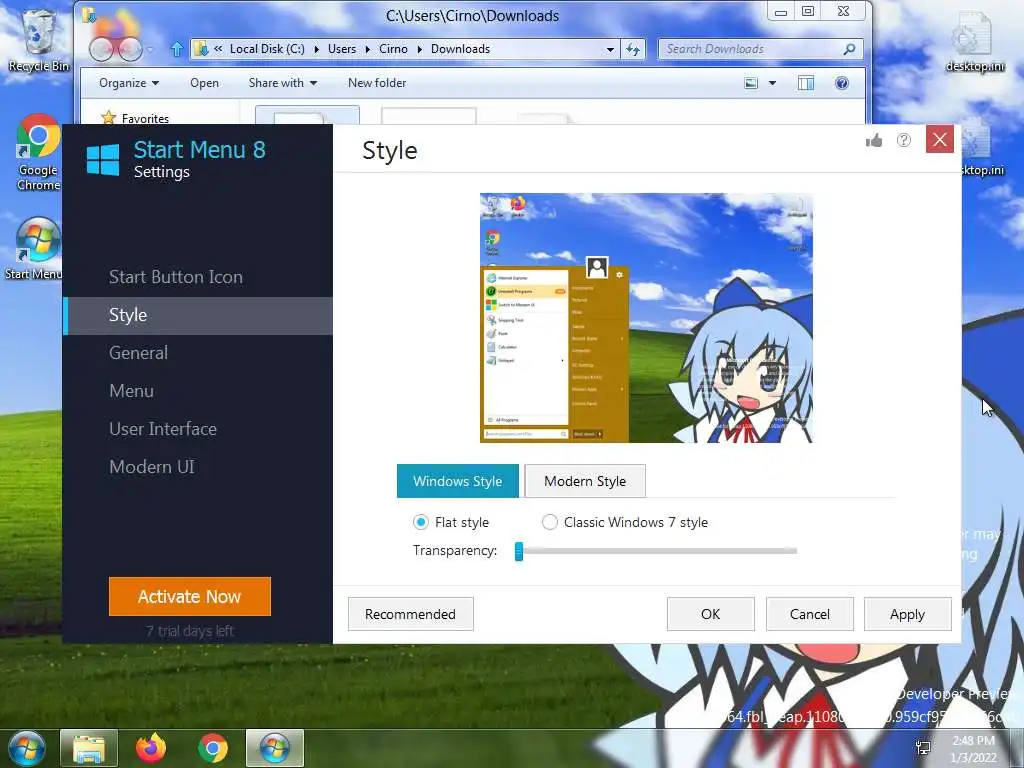Open the help question mark icon

tap(904, 140)
